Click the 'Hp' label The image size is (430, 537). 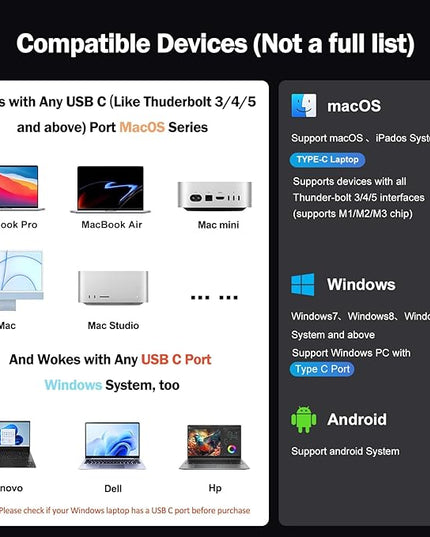pyautogui.click(x=215, y=488)
